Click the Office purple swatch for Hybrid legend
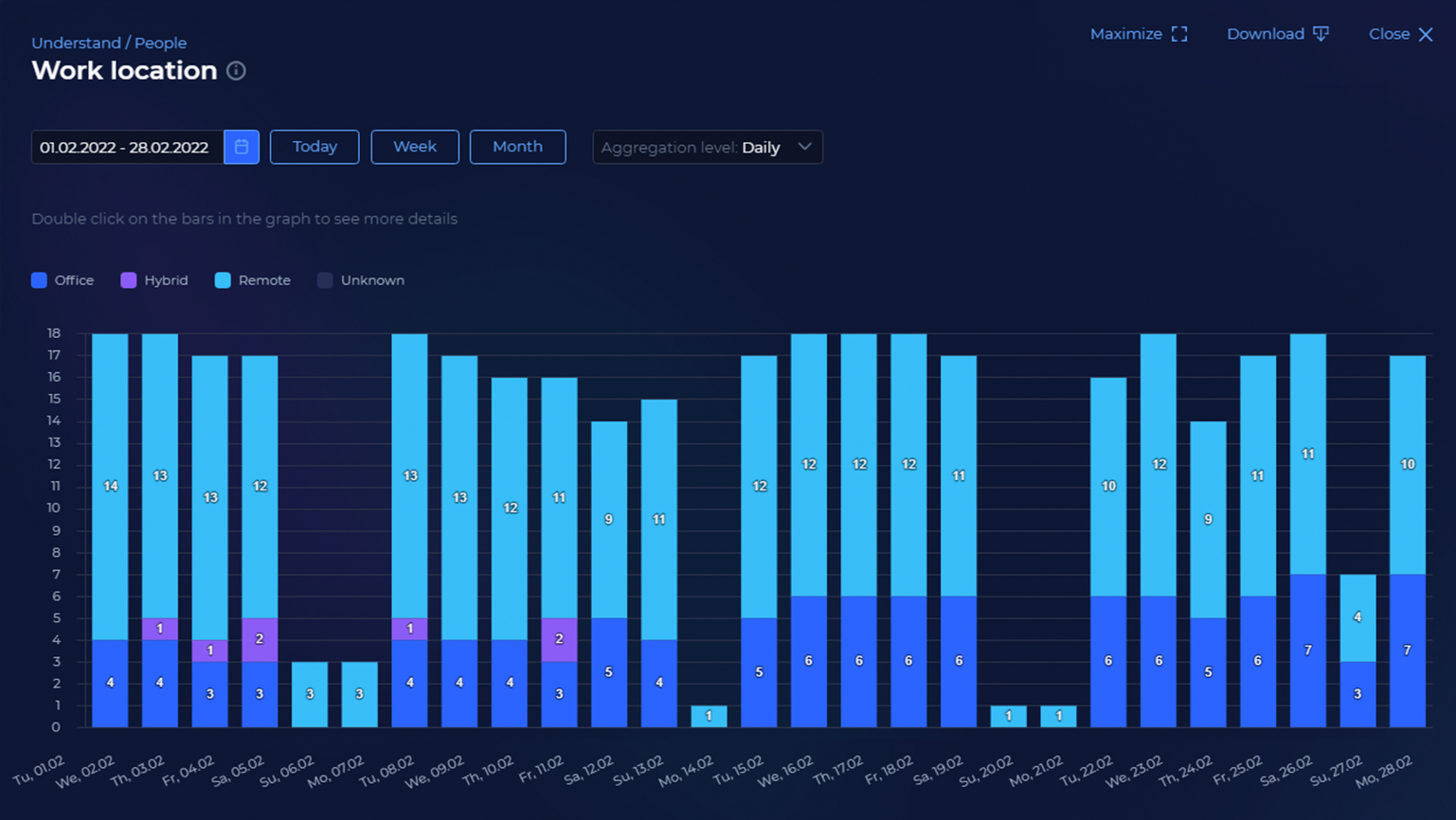 [129, 280]
